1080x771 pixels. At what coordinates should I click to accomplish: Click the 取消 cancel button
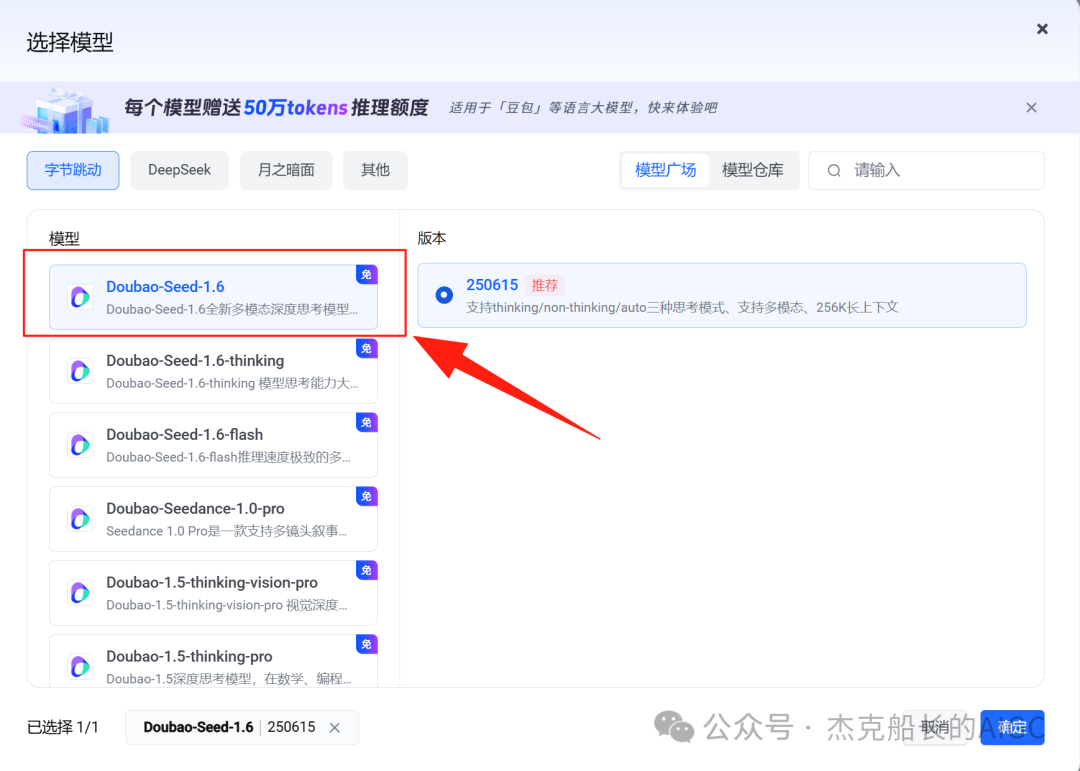pyautogui.click(x=935, y=727)
